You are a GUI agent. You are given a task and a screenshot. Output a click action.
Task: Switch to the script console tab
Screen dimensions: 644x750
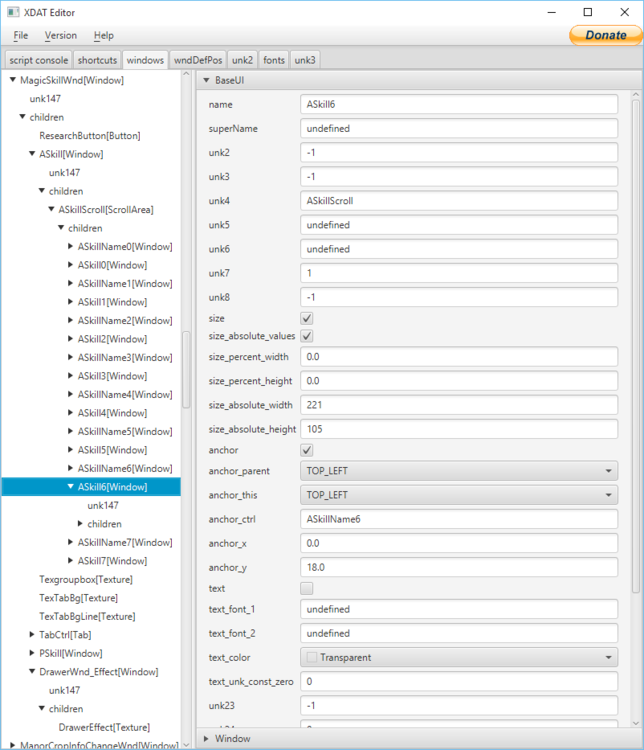point(39,60)
